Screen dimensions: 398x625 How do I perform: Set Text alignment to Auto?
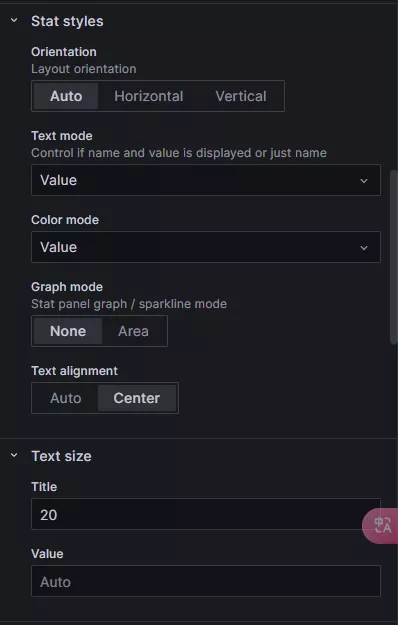pos(66,398)
